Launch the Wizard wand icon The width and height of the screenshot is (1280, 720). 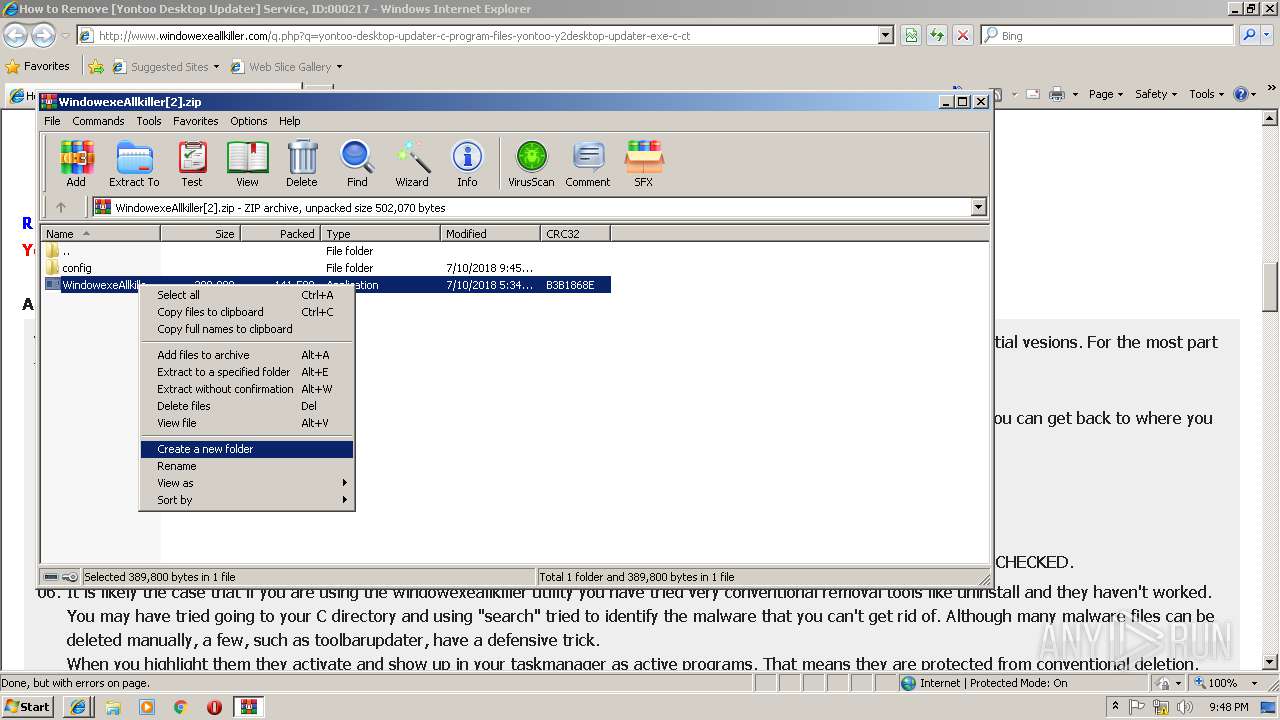(412, 164)
